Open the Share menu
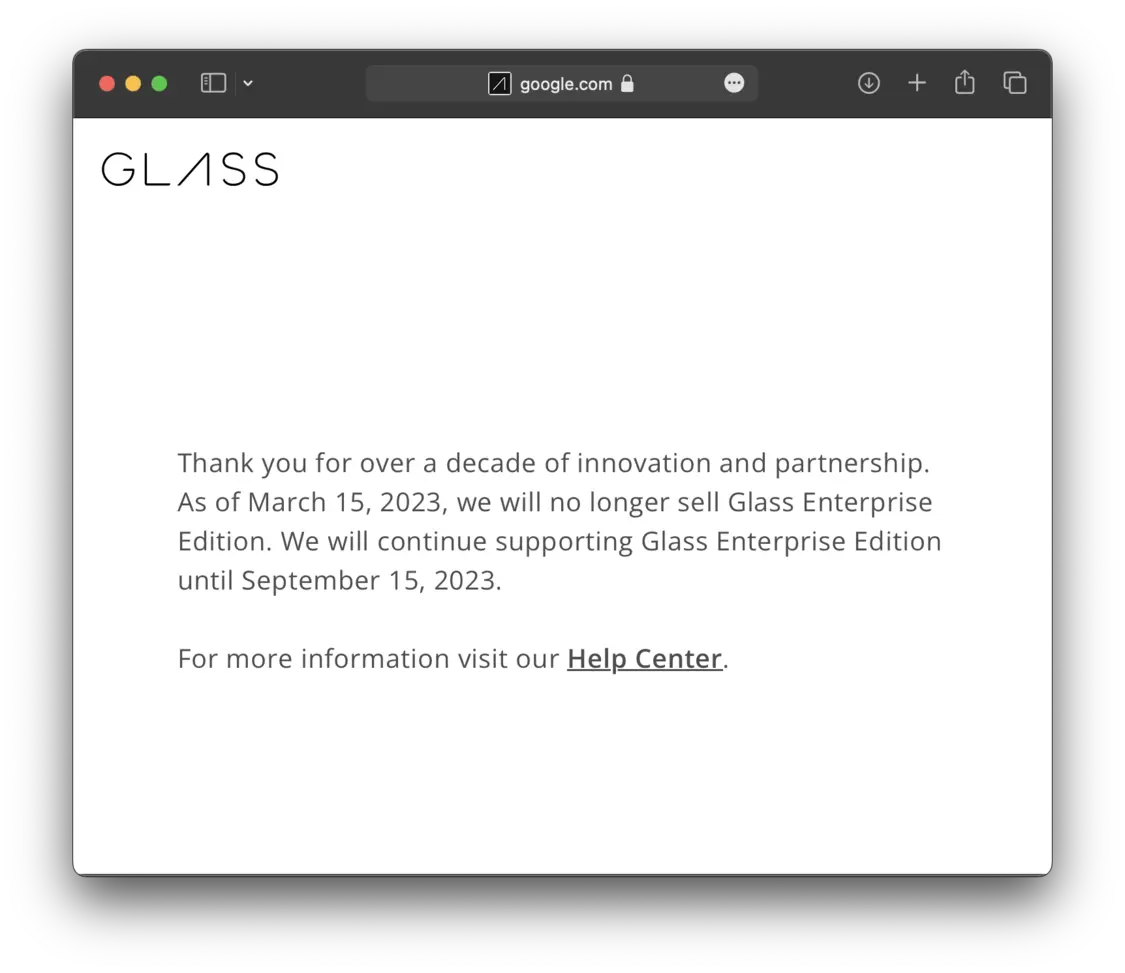The image size is (1125, 973). pyautogui.click(x=965, y=83)
